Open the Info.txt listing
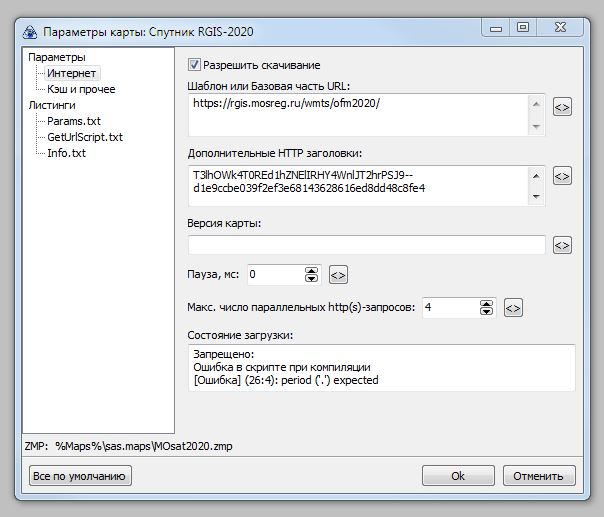This screenshot has width=604, height=517. coord(68,153)
